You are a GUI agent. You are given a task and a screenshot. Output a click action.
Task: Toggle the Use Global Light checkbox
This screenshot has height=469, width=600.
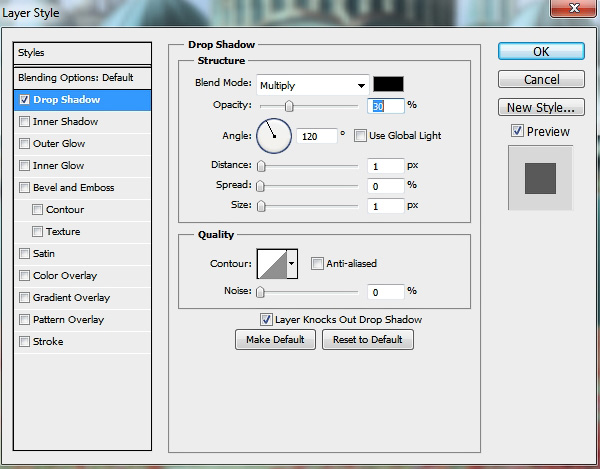[361, 136]
